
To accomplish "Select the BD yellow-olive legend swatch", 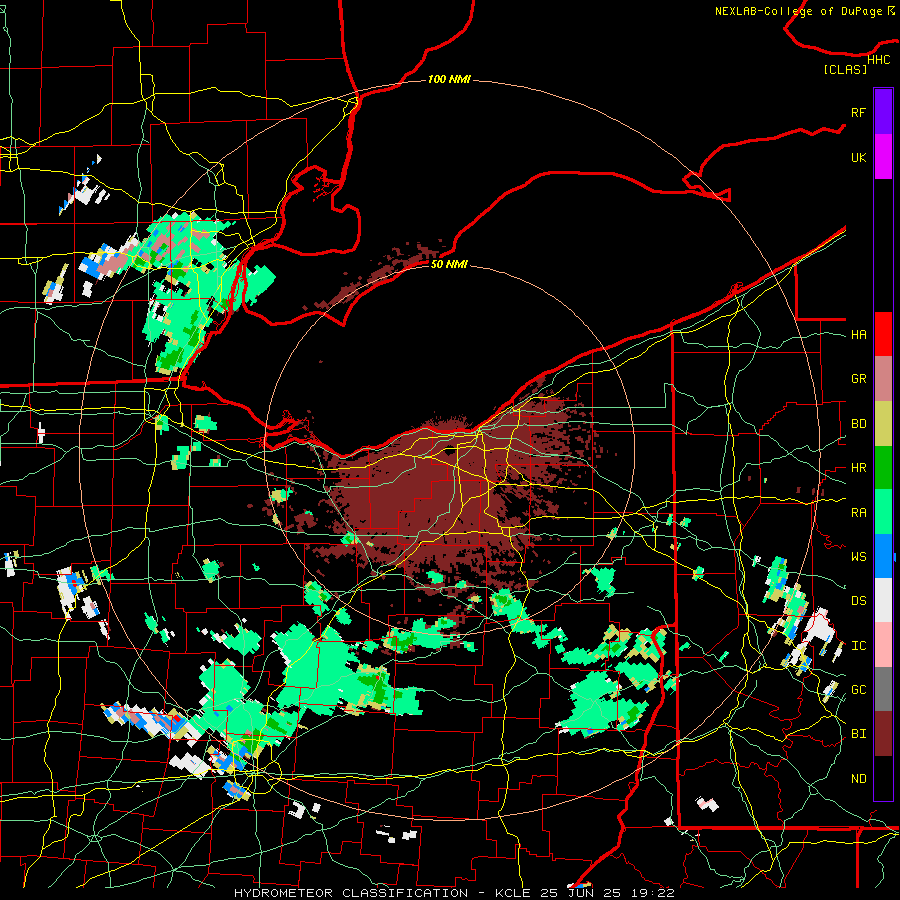I will tap(883, 424).
